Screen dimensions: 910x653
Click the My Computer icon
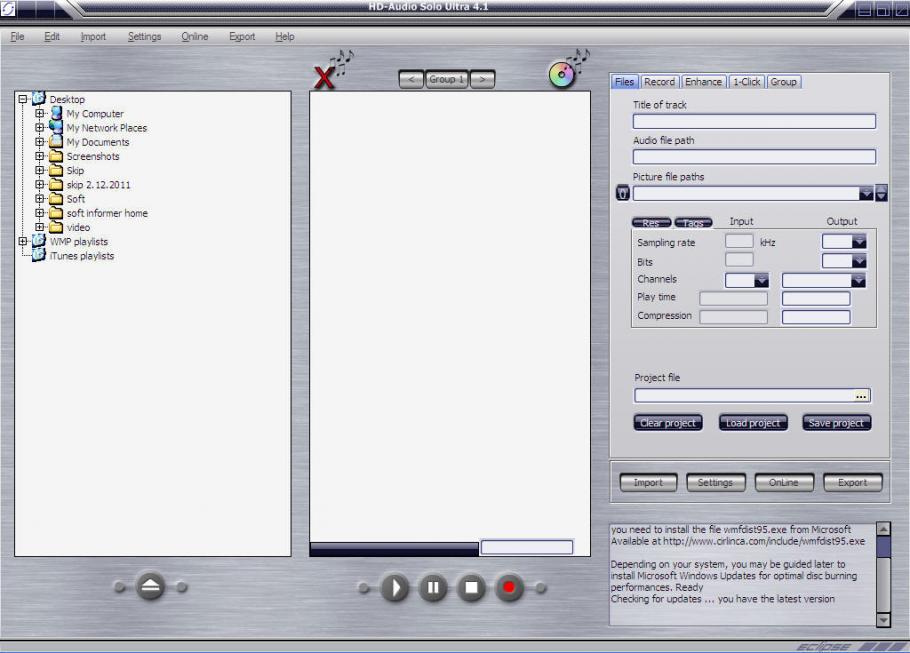pyautogui.click(x=56, y=113)
